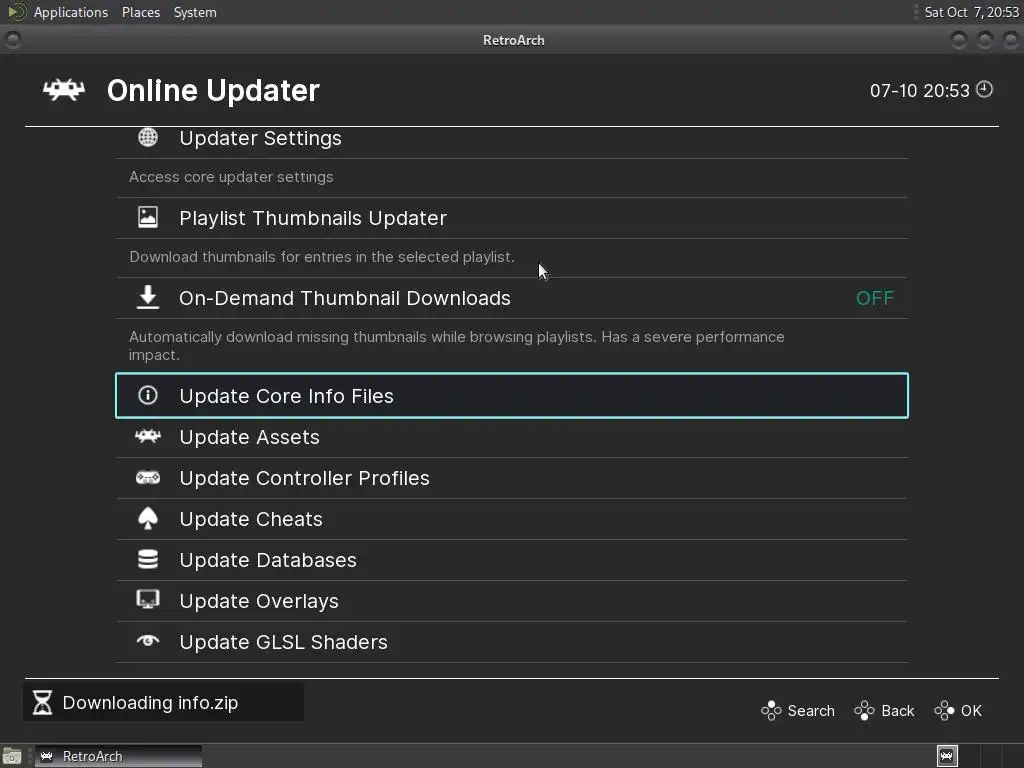Click the Search label in footer
The height and width of the screenshot is (768, 1024).
pos(810,711)
